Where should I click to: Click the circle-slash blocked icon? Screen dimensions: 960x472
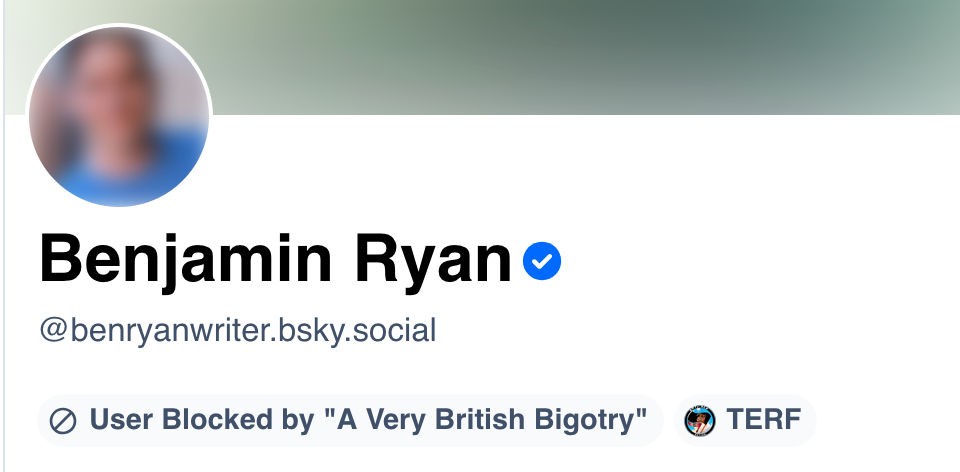(63, 421)
